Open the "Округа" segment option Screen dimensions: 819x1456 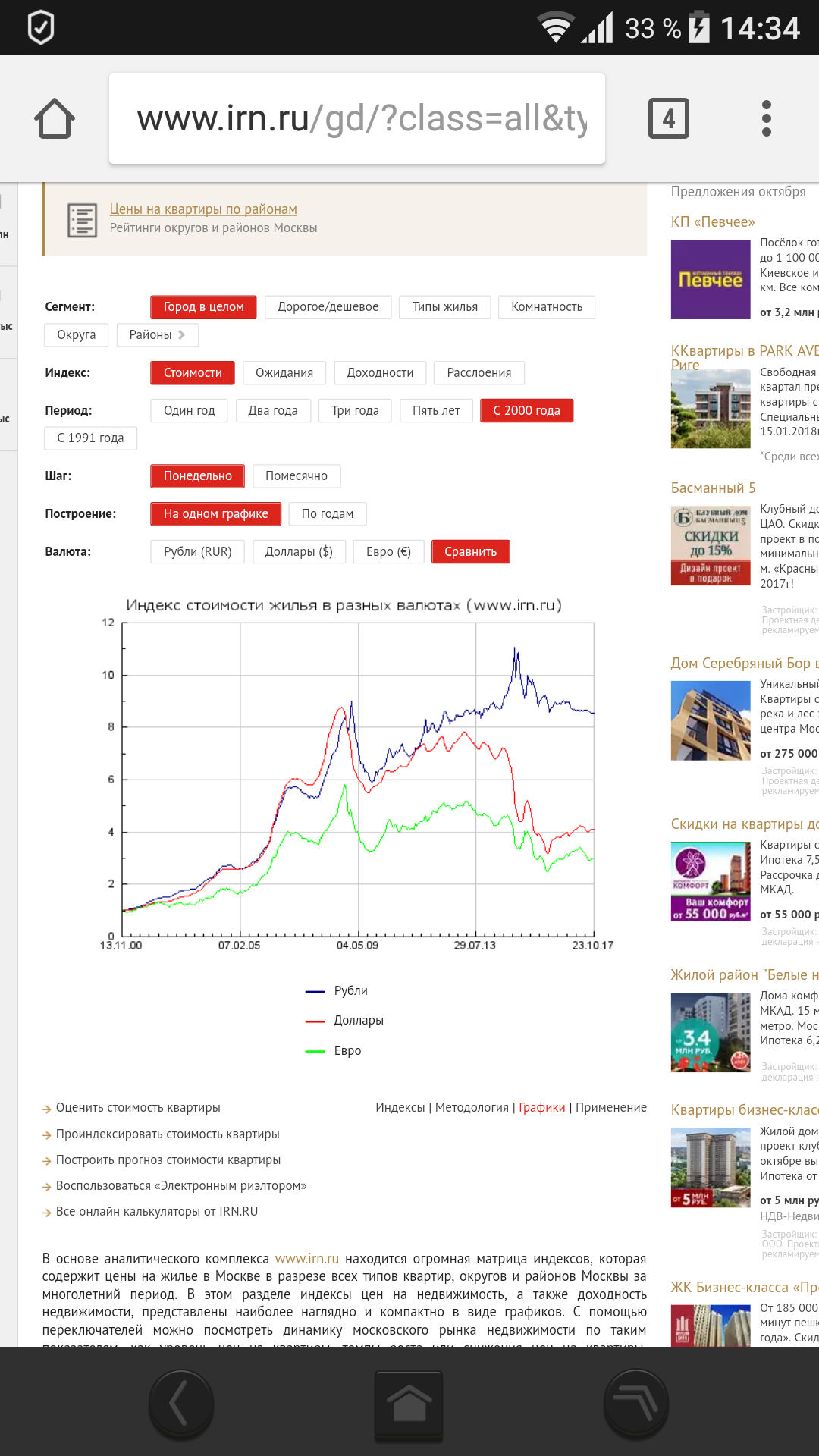point(76,334)
